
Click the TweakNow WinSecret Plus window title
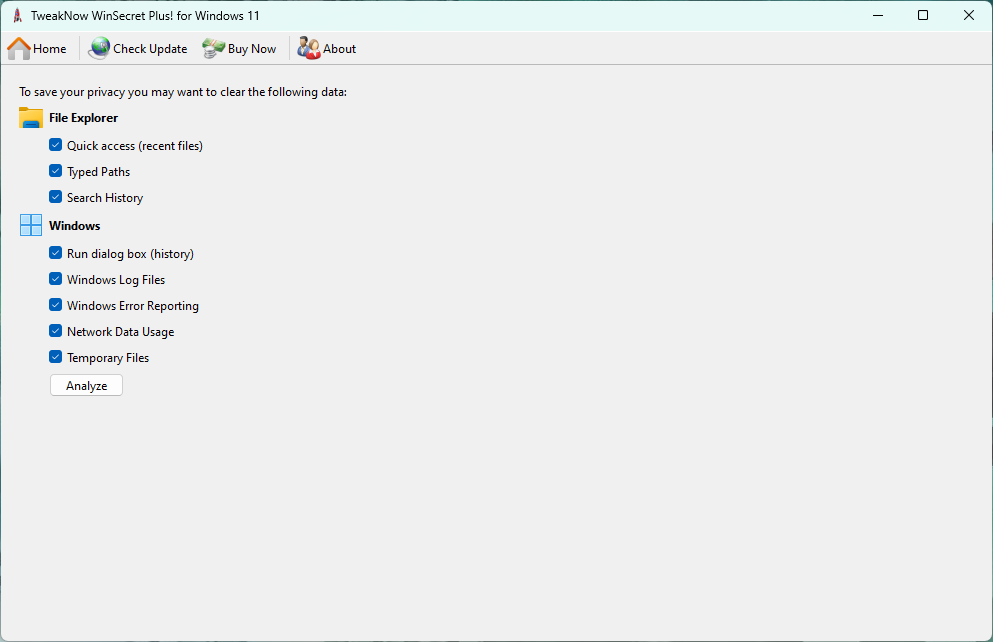point(146,16)
